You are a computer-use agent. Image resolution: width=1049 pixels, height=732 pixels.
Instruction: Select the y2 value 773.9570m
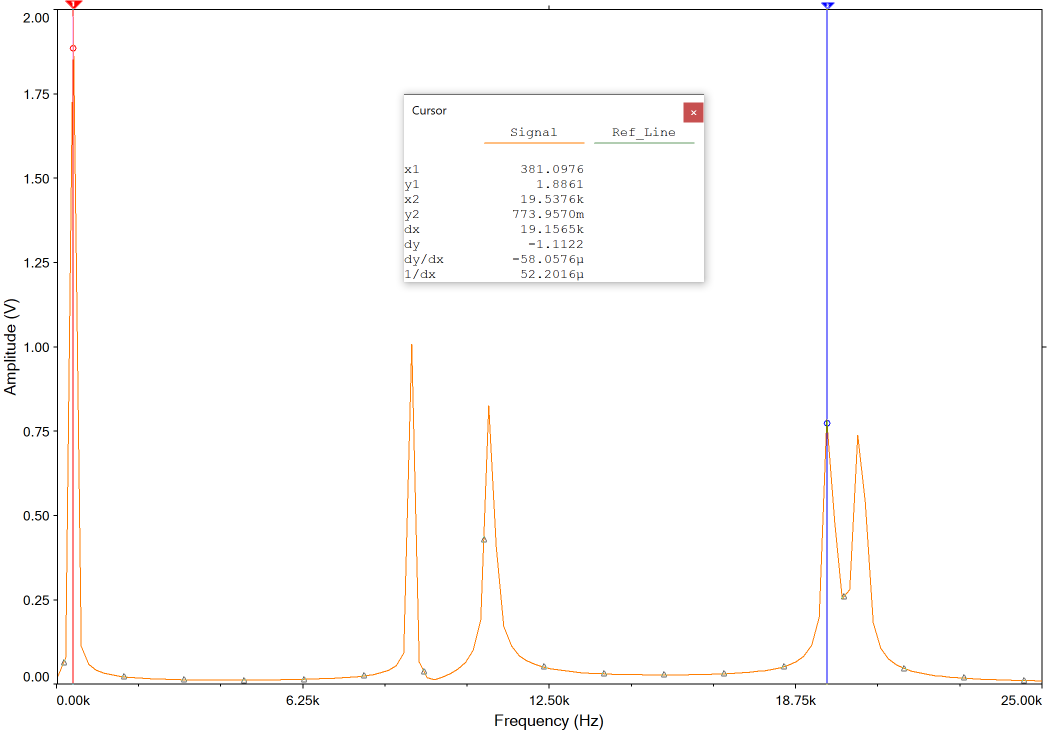click(547, 214)
